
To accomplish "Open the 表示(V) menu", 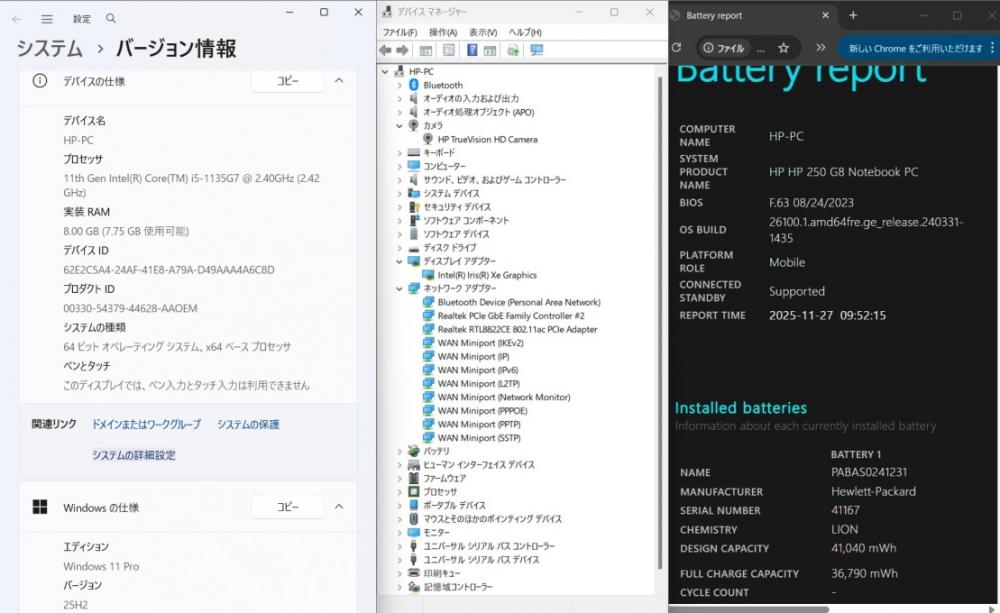I will (483, 33).
